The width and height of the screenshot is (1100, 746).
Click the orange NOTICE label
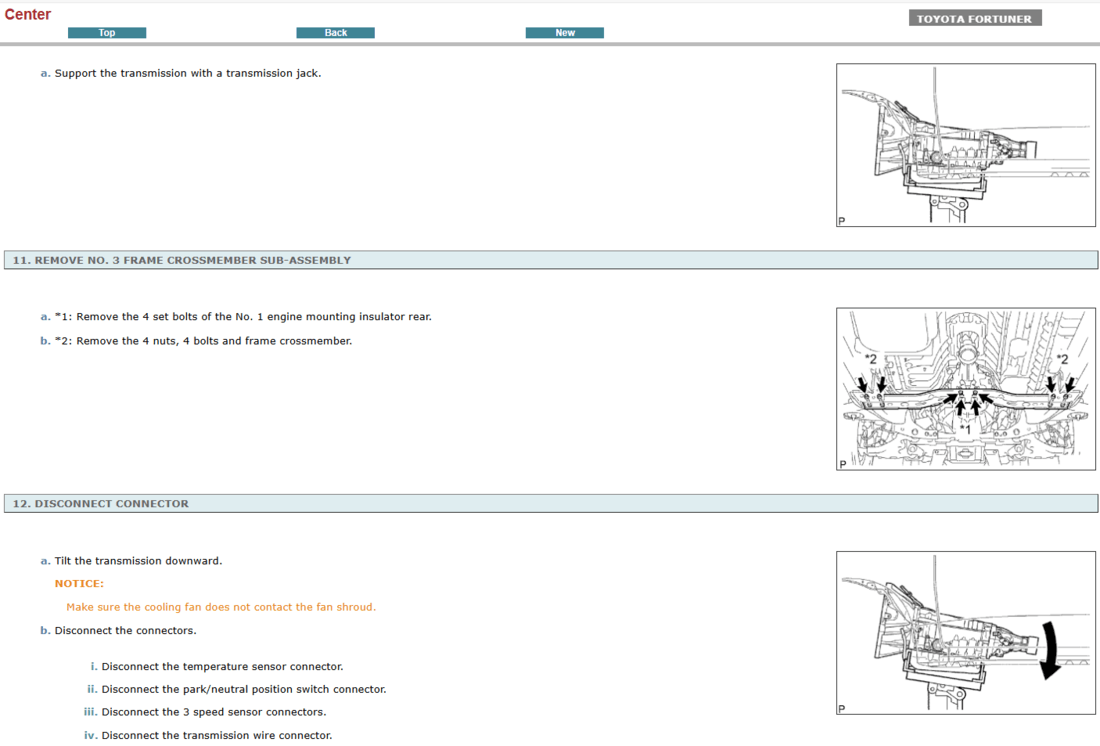pyautogui.click(x=79, y=584)
